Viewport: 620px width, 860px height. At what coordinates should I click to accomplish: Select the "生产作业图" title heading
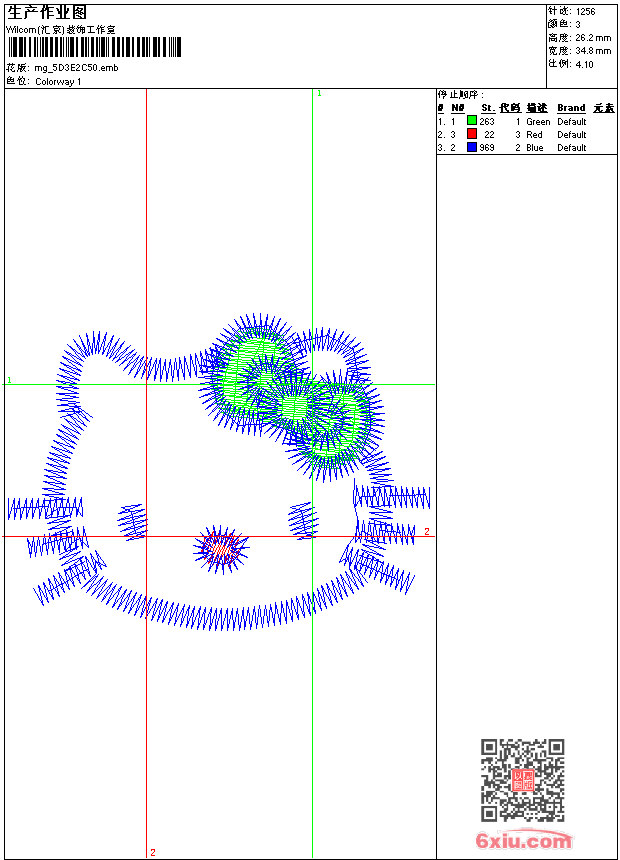point(46,13)
